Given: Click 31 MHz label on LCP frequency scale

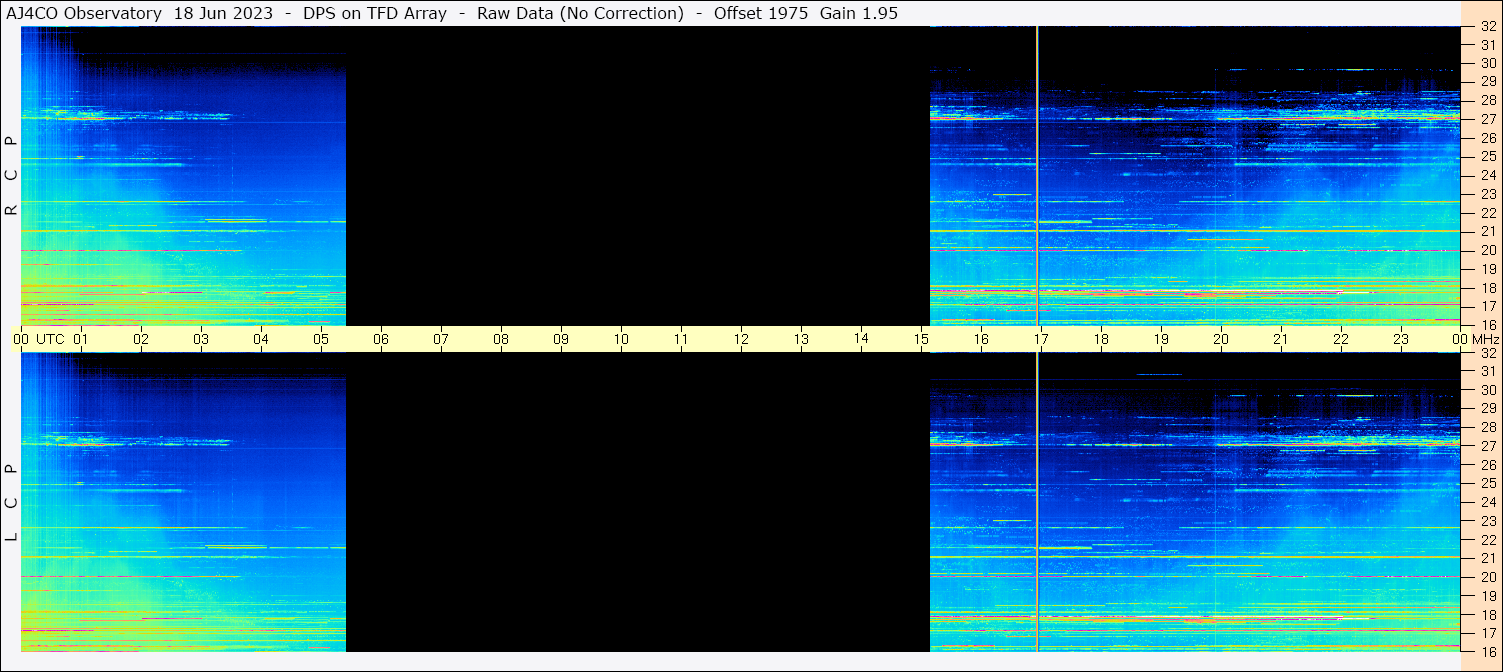Looking at the screenshot, I should (1487, 371).
